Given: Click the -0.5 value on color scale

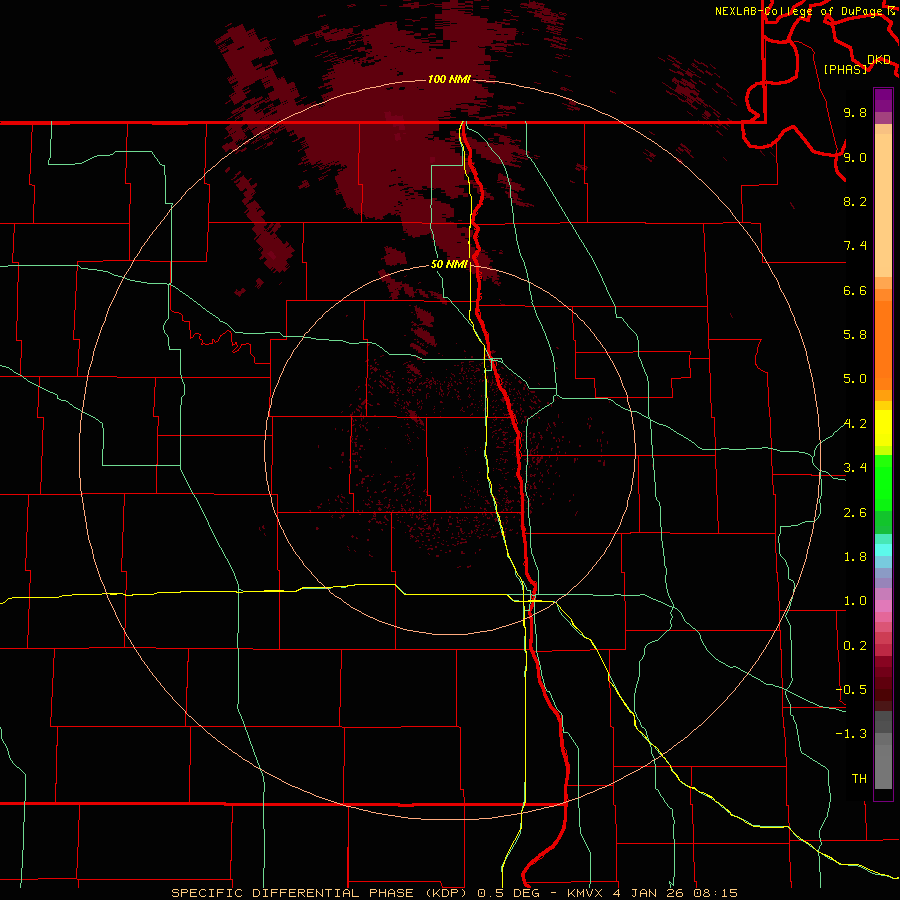Looking at the screenshot, I should [852, 690].
